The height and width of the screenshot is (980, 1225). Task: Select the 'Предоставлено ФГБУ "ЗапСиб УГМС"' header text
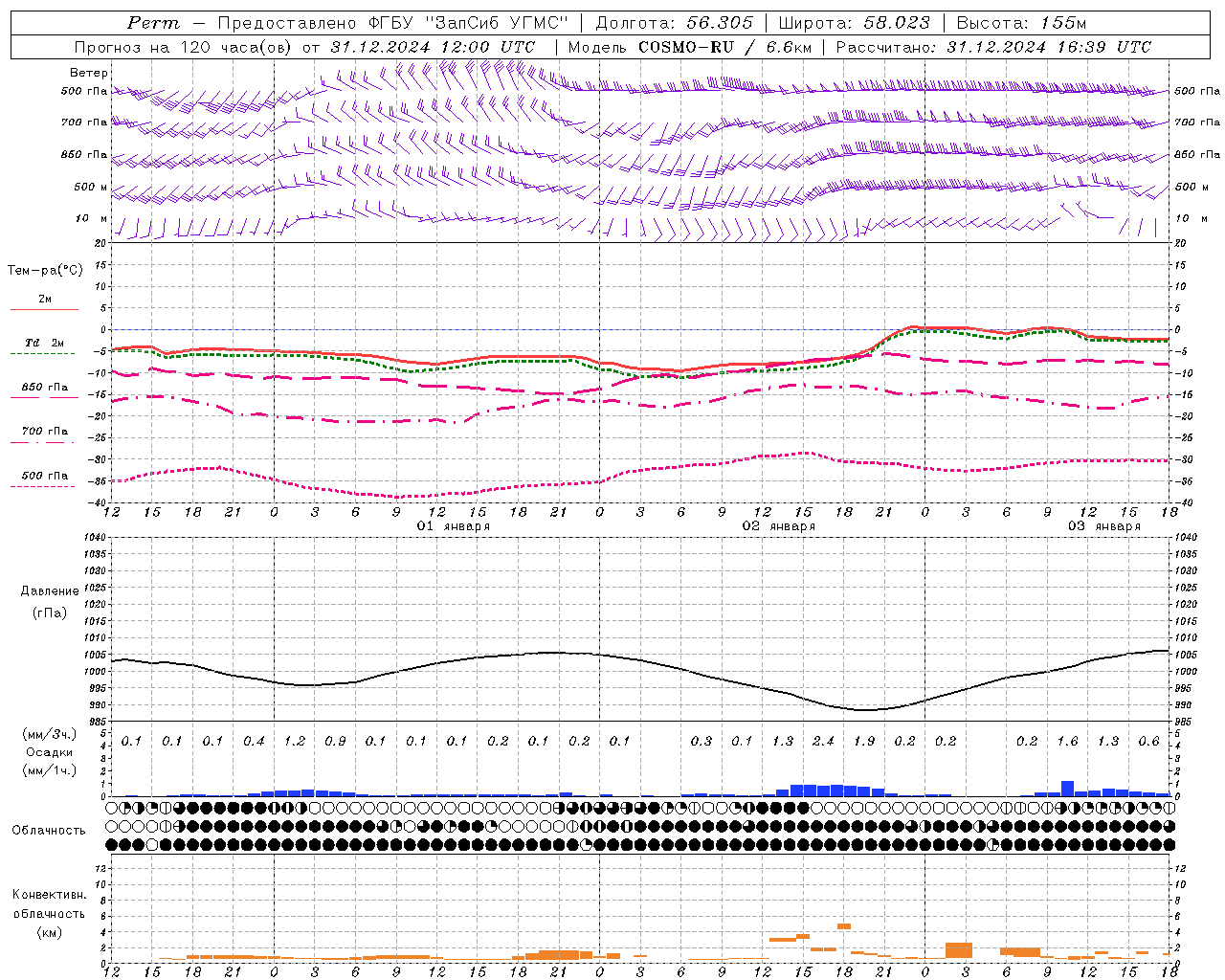click(392, 23)
